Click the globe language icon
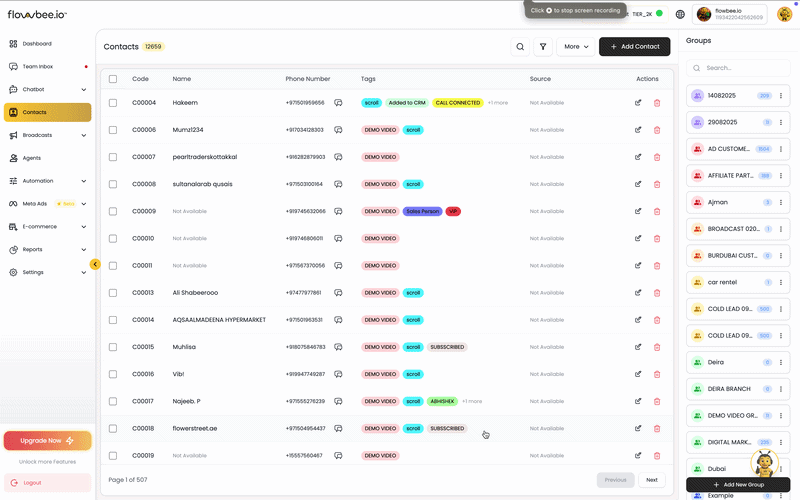The image size is (800, 500). [680, 14]
